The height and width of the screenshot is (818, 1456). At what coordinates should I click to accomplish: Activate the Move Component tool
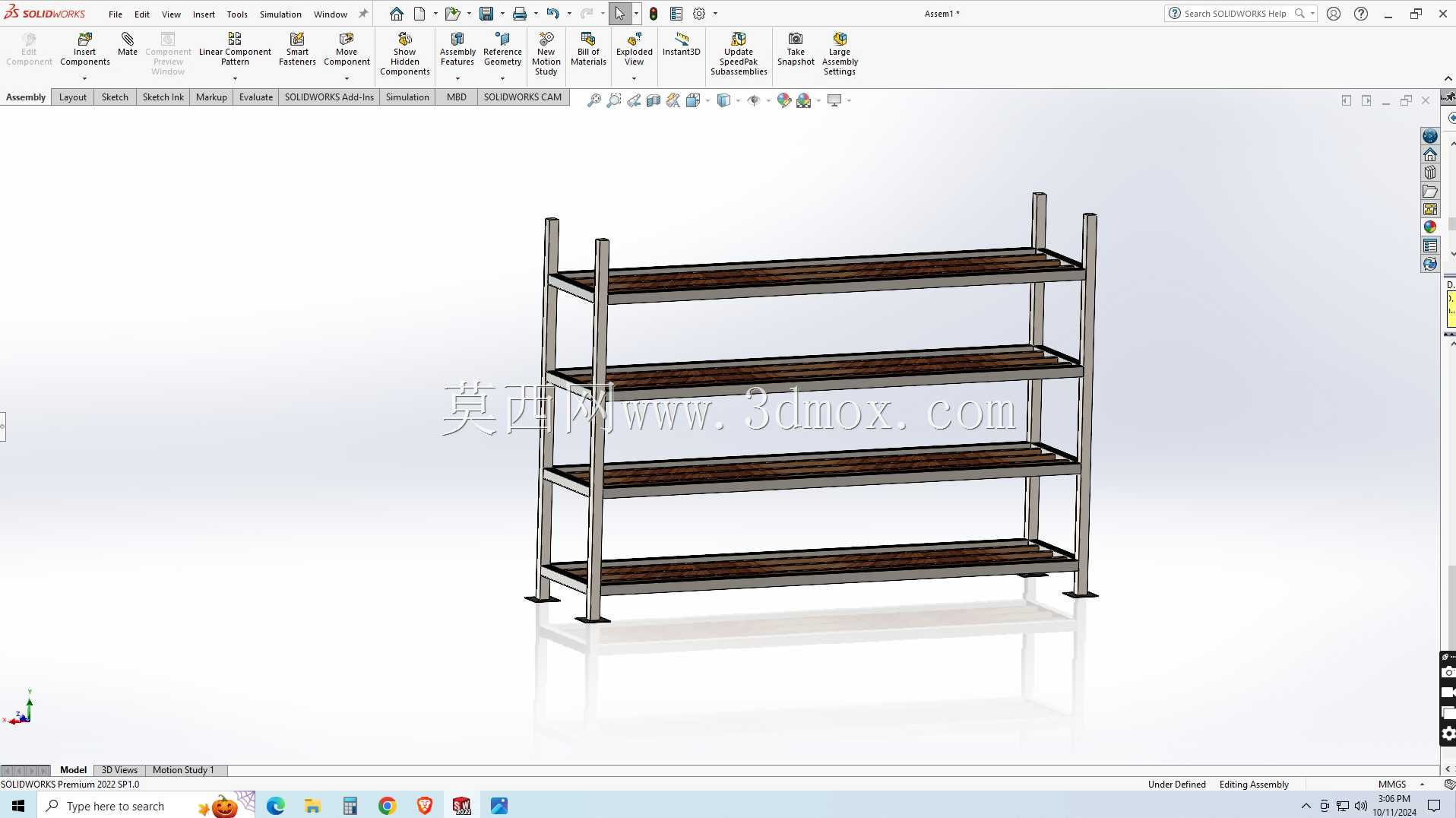pyautogui.click(x=347, y=49)
